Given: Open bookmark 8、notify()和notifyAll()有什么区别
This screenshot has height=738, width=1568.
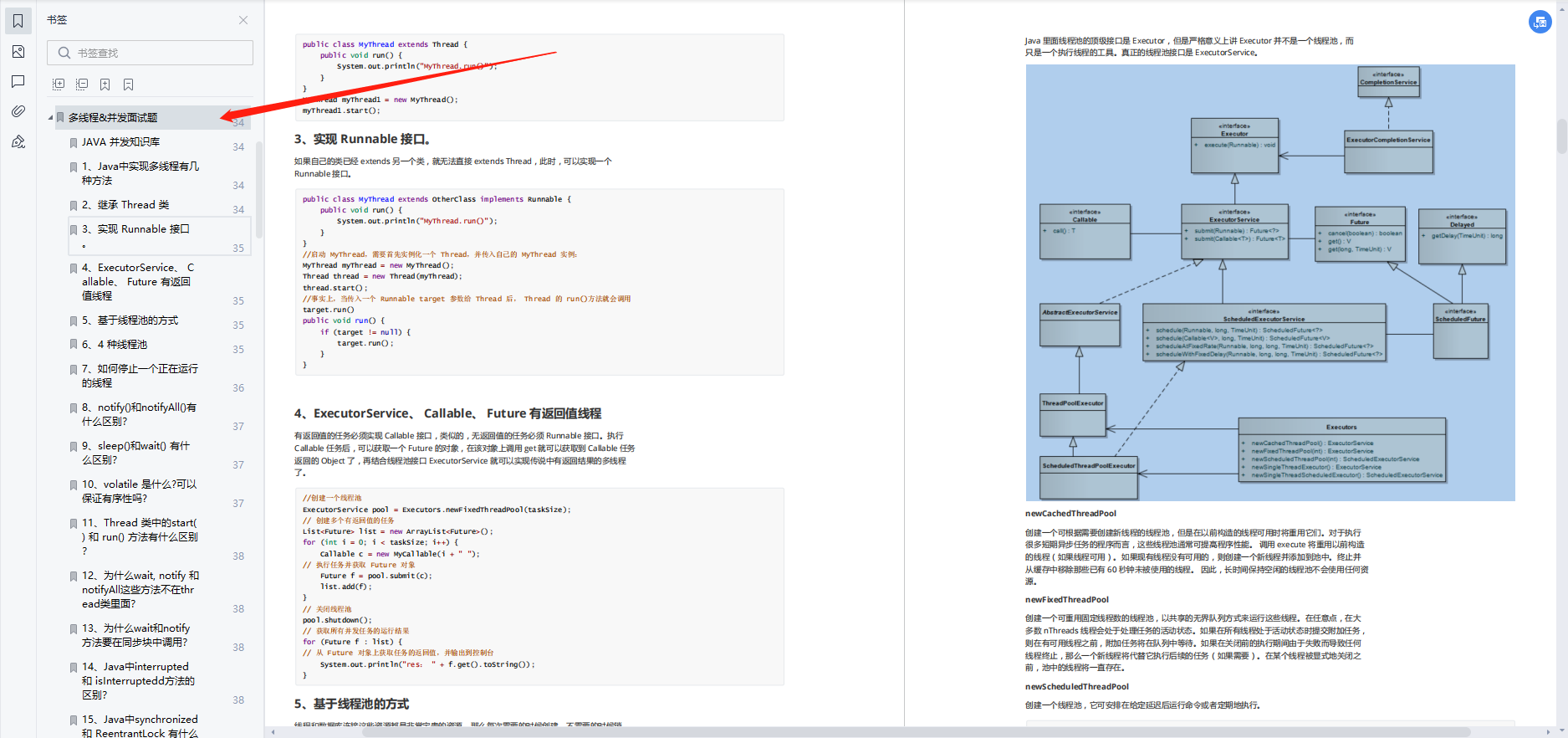Looking at the screenshot, I should pyautogui.click(x=139, y=414).
